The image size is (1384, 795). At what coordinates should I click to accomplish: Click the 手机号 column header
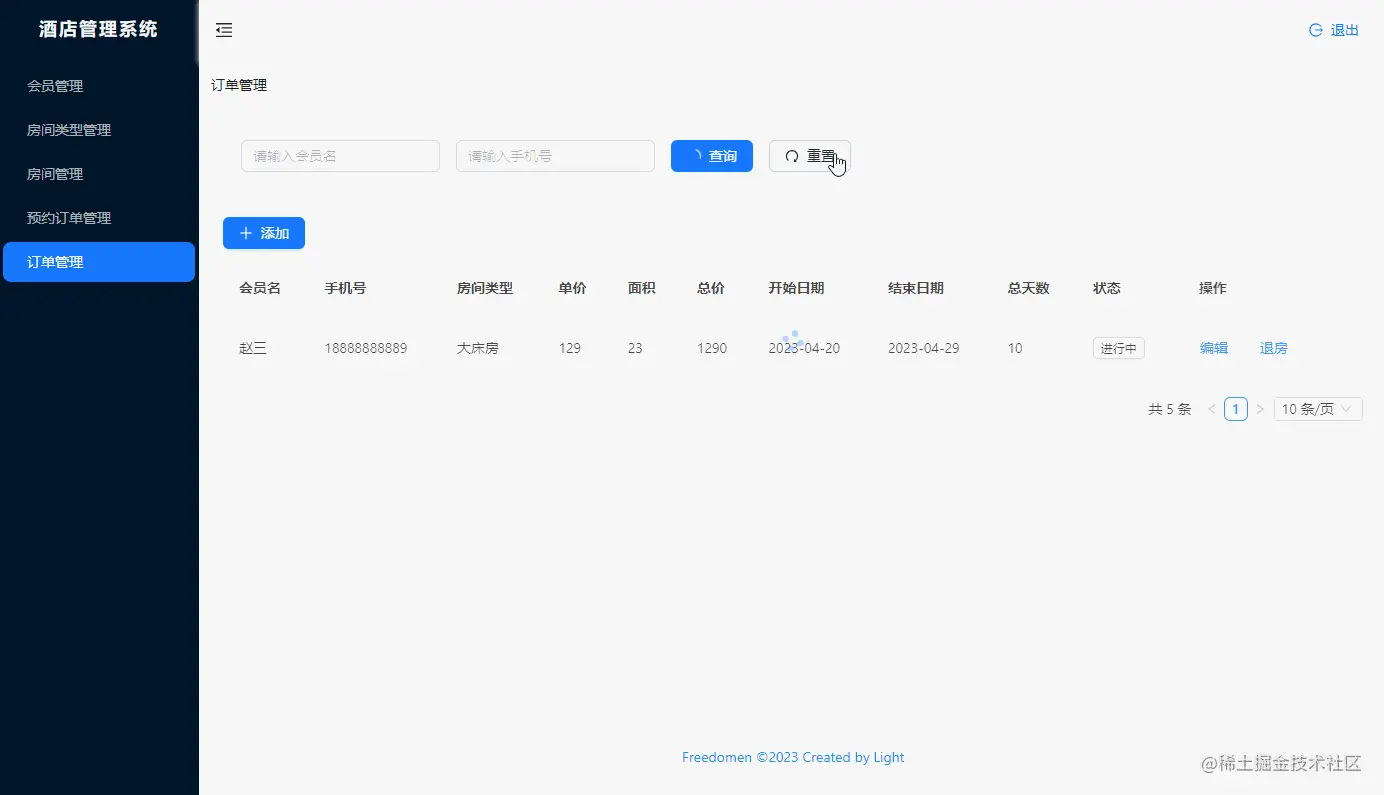click(x=345, y=288)
